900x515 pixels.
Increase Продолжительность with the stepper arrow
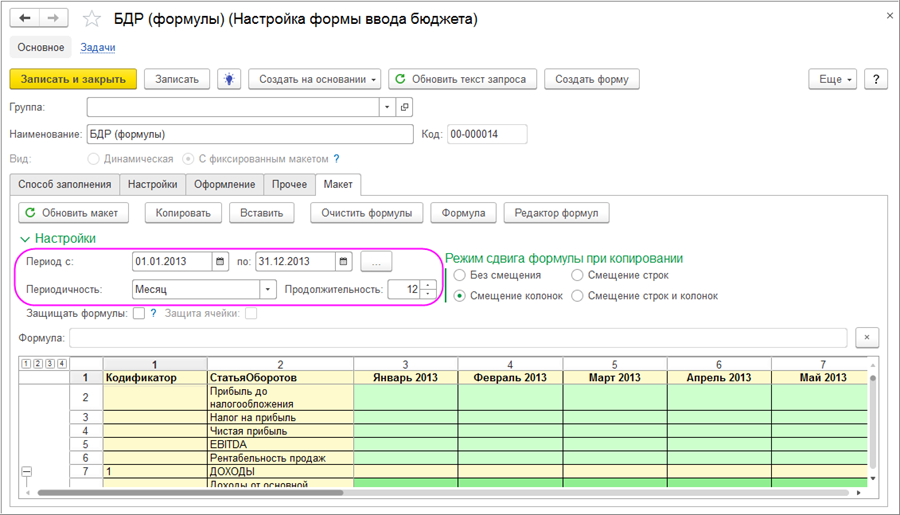tap(429, 285)
